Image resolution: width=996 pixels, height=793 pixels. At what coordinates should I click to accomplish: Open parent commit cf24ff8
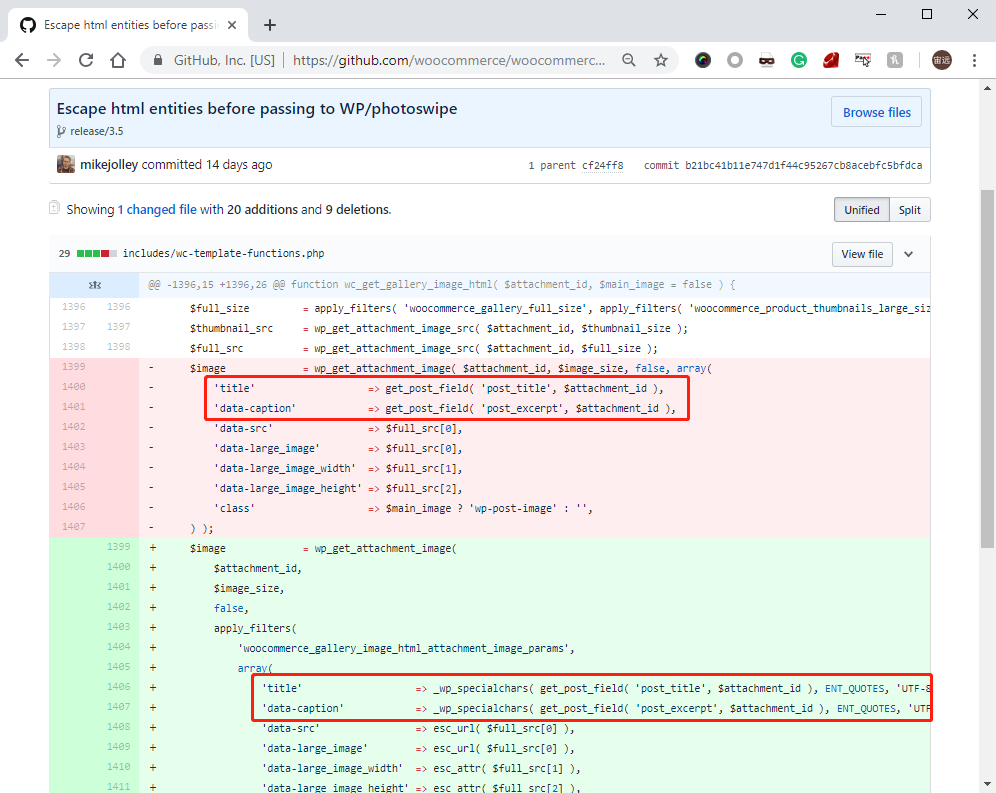603,165
